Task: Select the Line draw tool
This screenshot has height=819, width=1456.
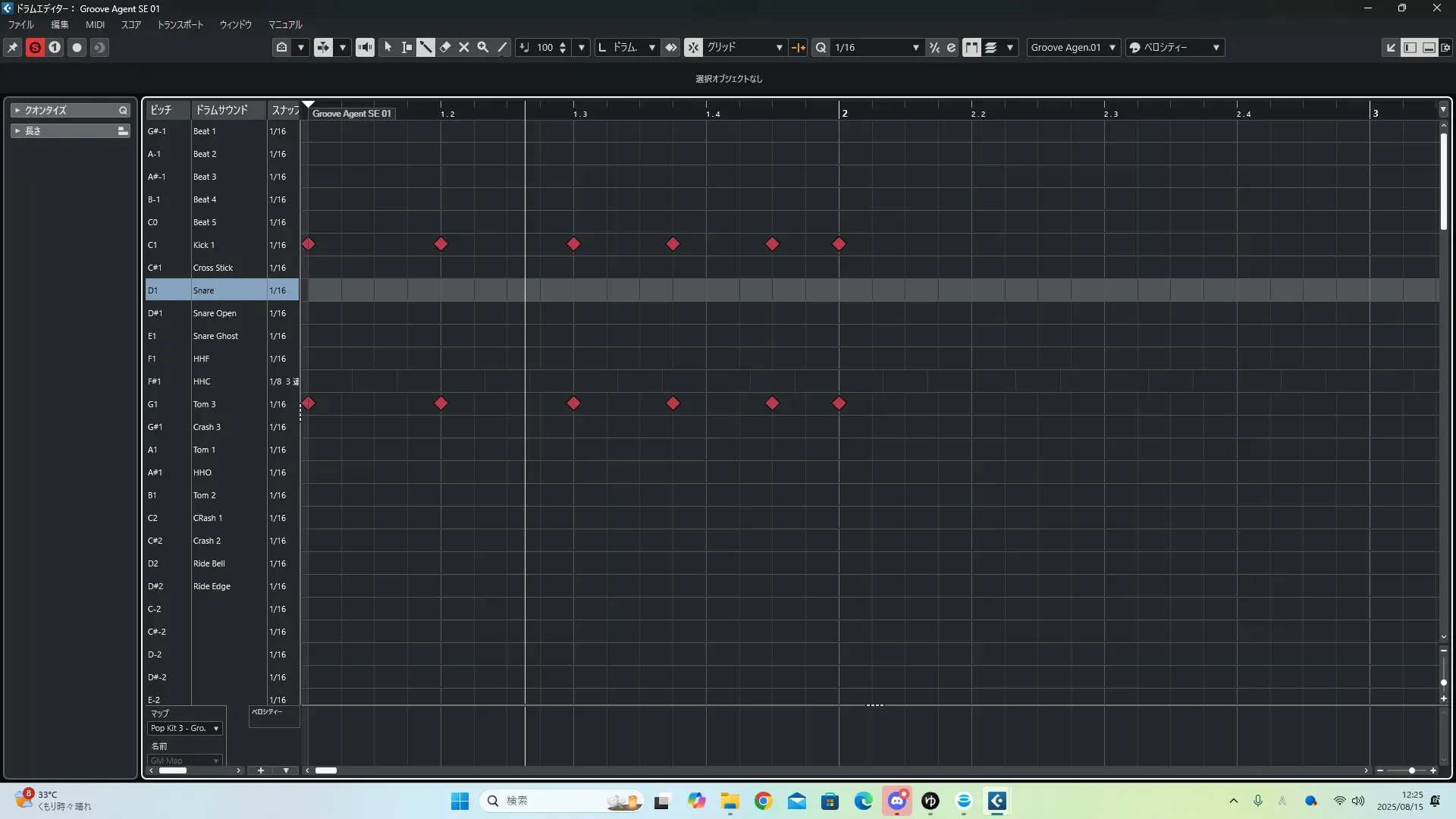Action: coord(502,47)
